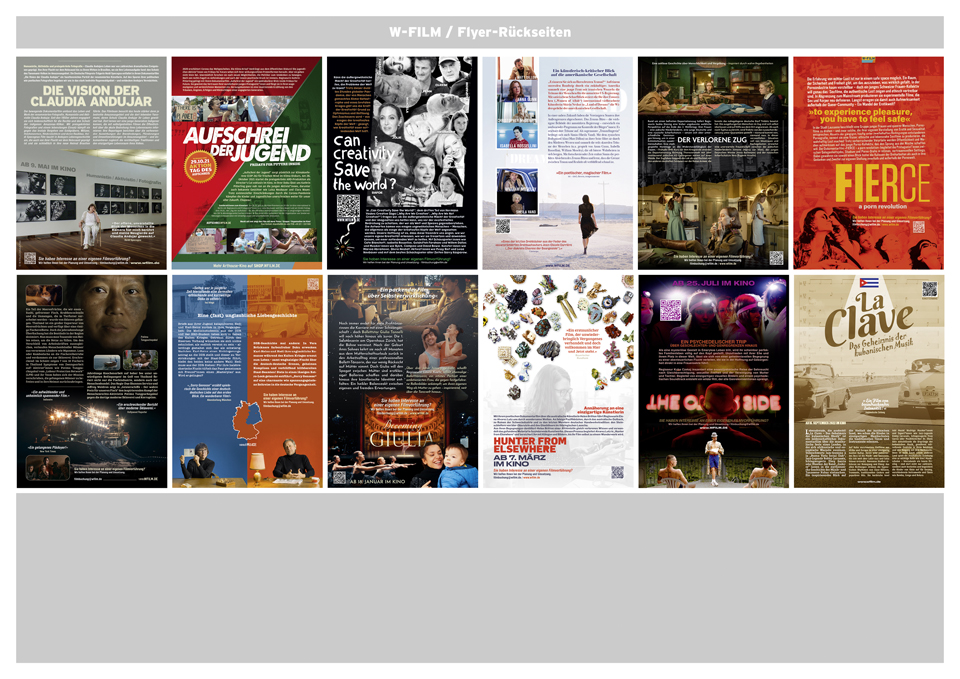Image resolution: width=960 pixels, height=679 pixels.
Task: Click the Cuban flag on La Clave flyer
Action: [869, 283]
